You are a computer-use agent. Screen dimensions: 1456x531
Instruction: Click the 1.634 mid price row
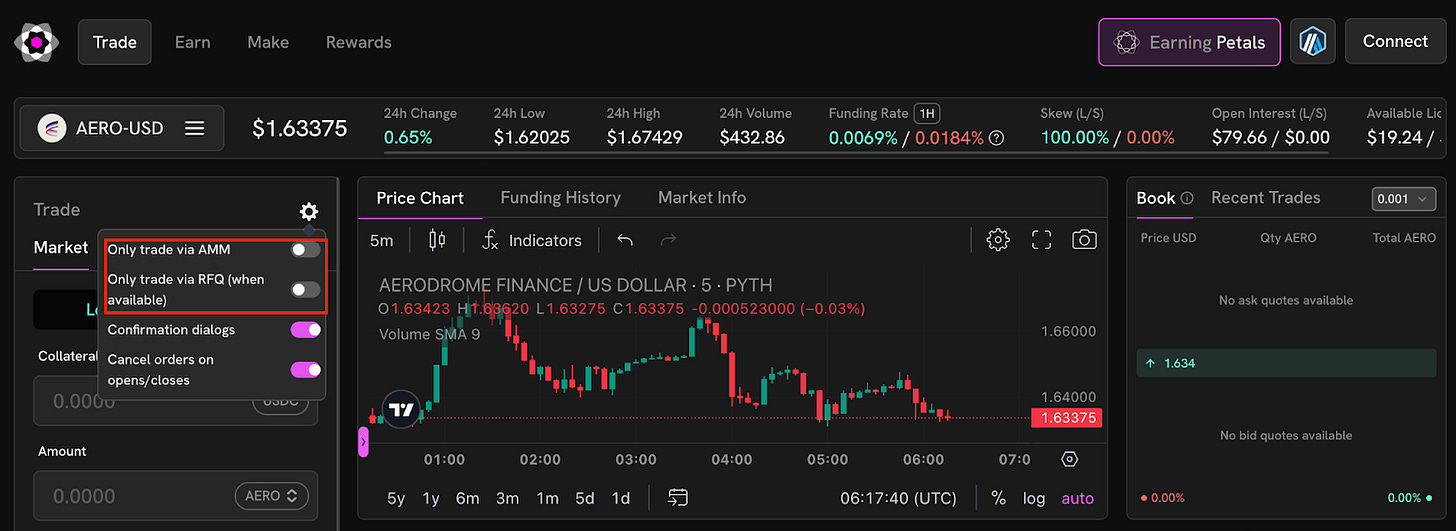(1285, 363)
